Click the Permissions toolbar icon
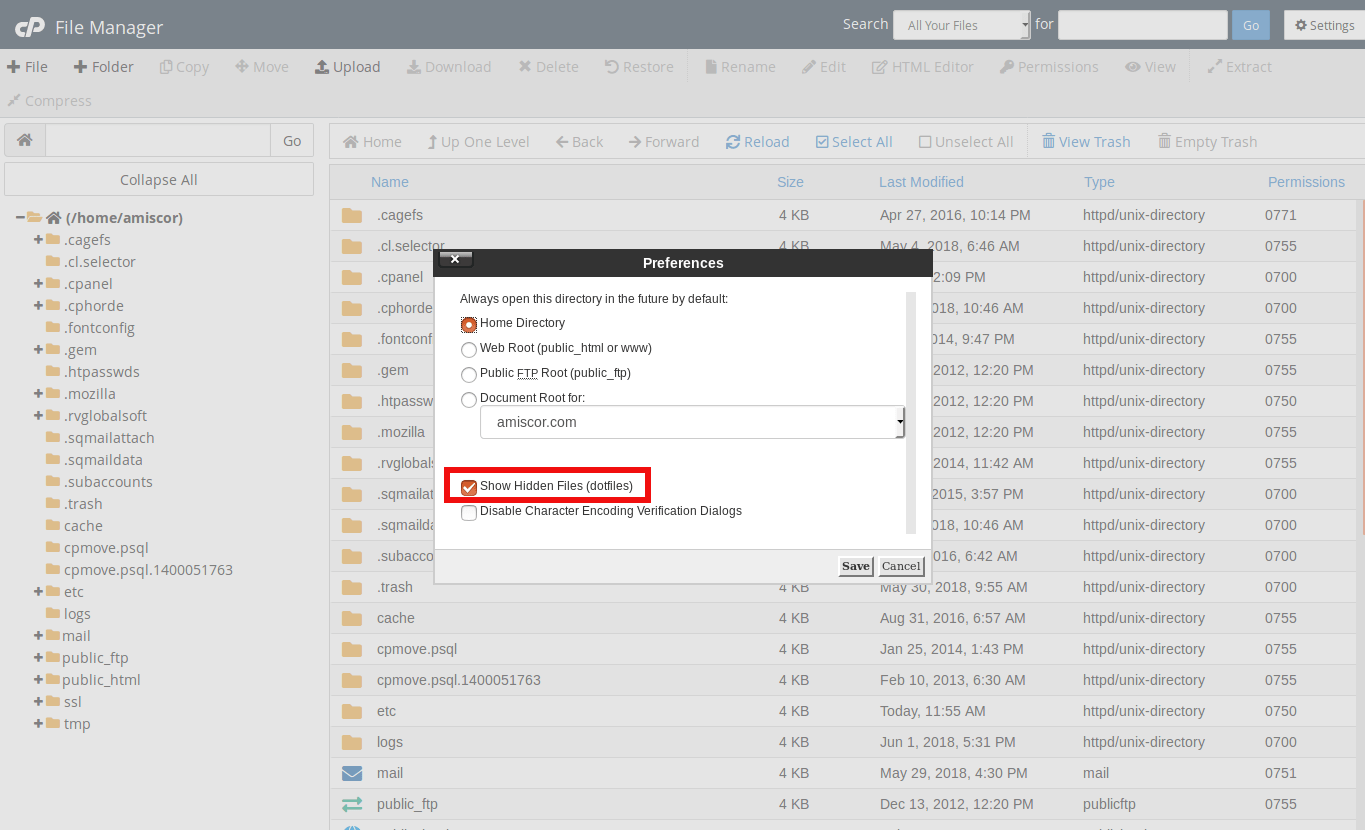Viewport: 1365px width, 830px height. 1049,66
